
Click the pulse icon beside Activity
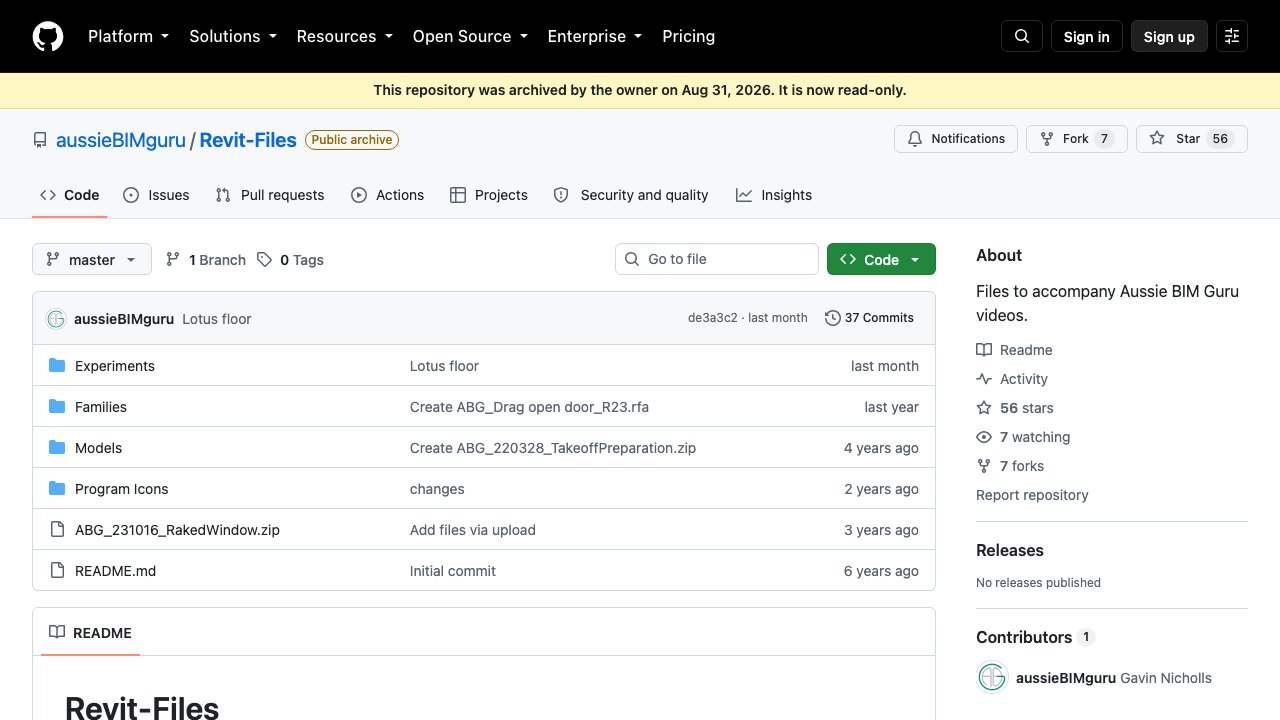tap(984, 379)
